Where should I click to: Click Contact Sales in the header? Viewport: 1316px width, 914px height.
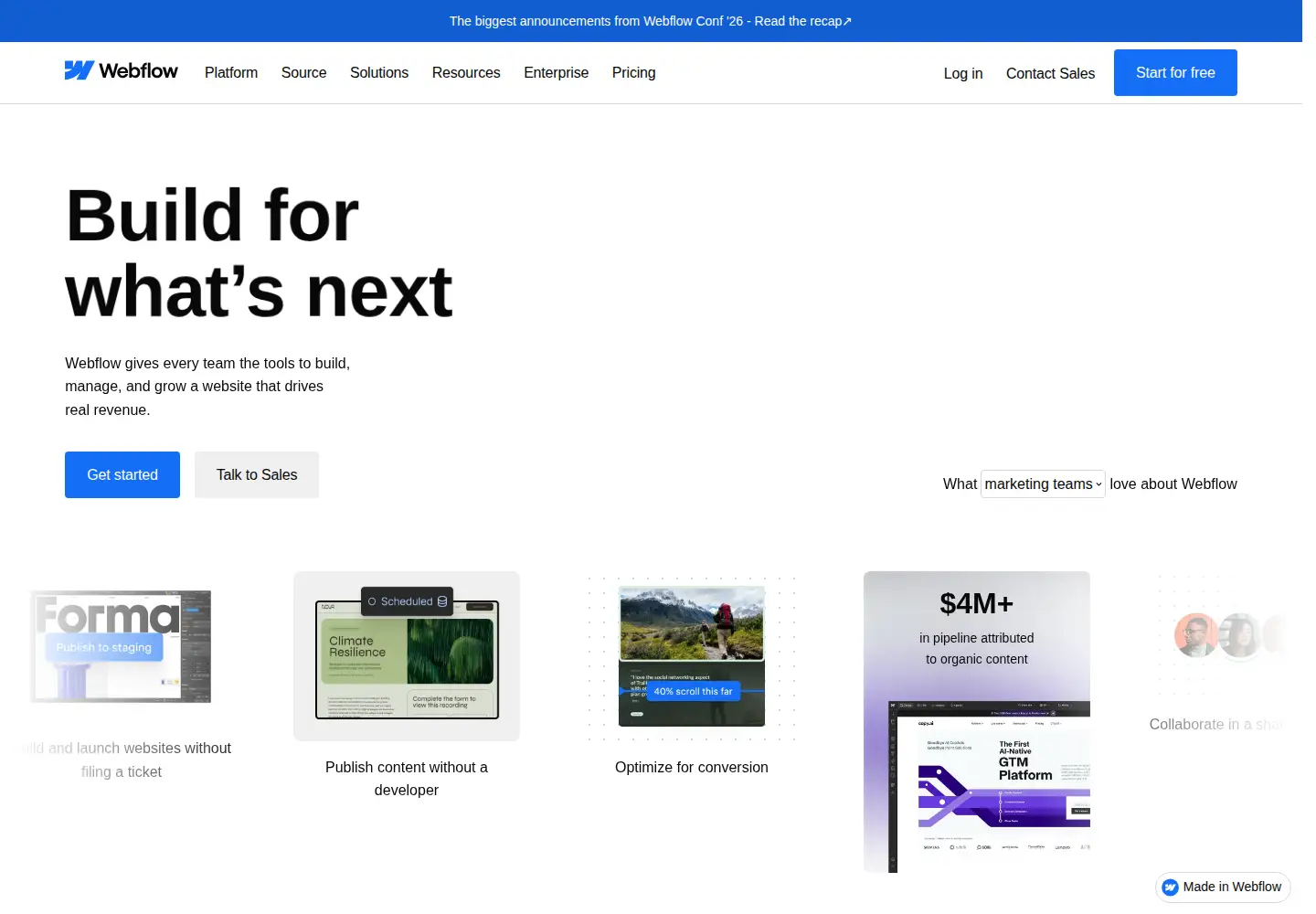pos(1050,73)
